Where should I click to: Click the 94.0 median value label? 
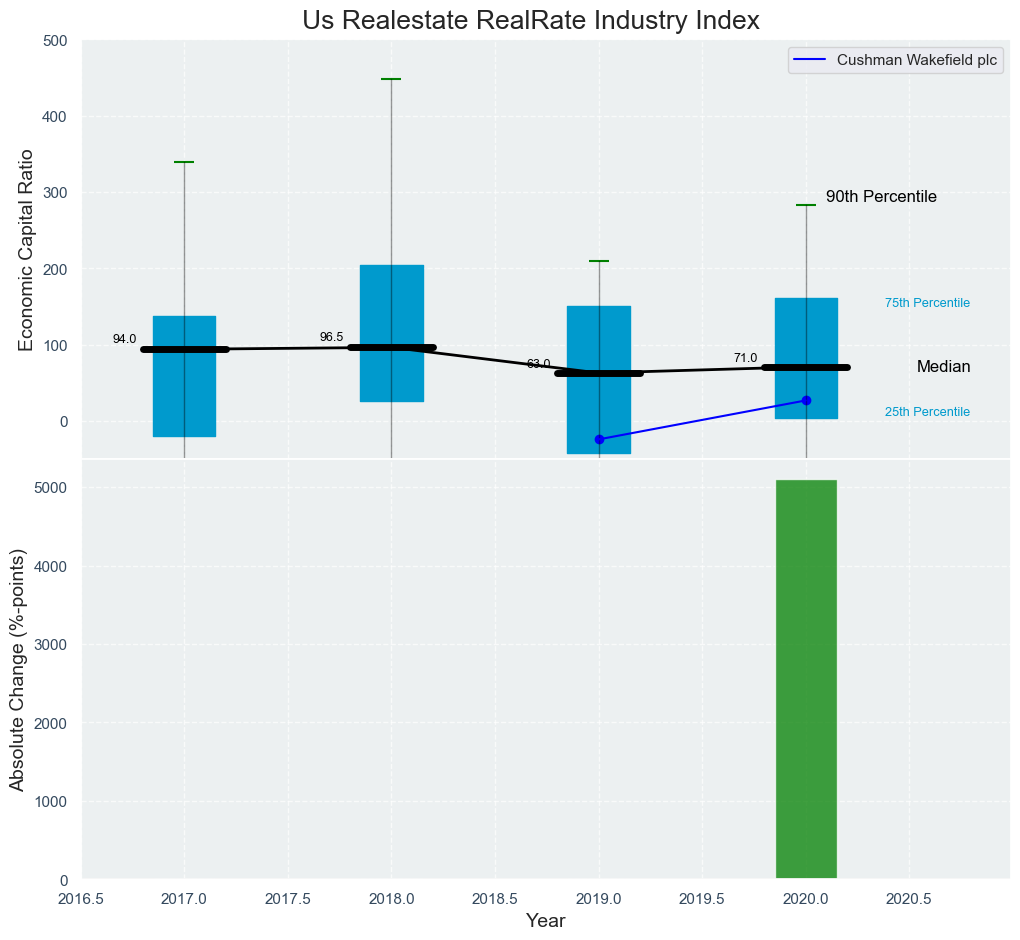tap(124, 339)
